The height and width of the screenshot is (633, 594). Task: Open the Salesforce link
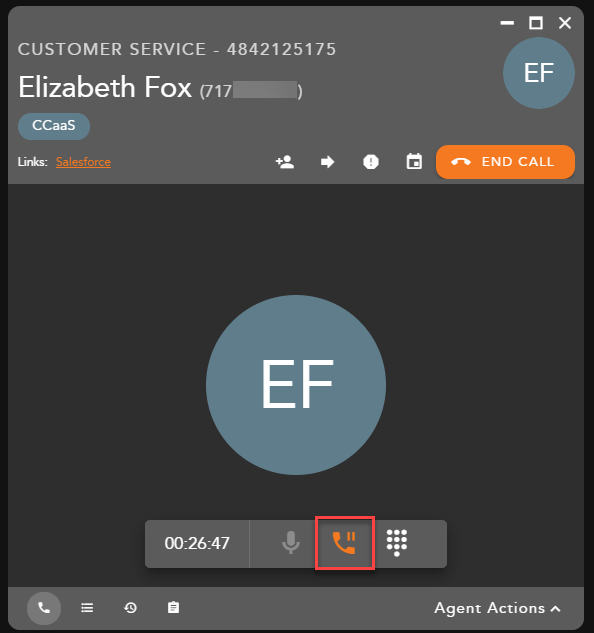83,162
